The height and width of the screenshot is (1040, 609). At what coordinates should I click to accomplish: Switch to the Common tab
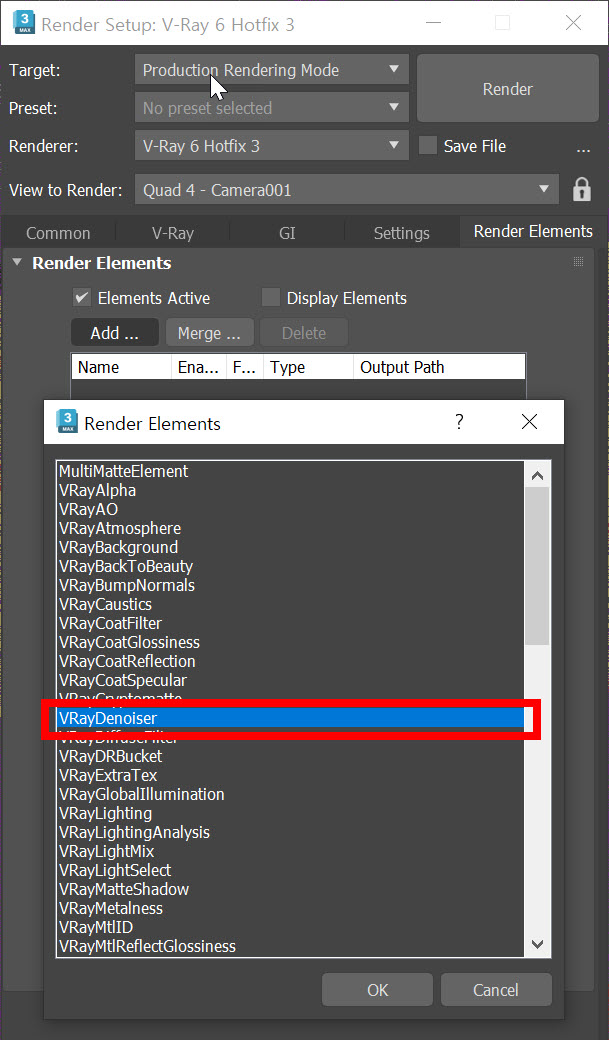pos(58,233)
